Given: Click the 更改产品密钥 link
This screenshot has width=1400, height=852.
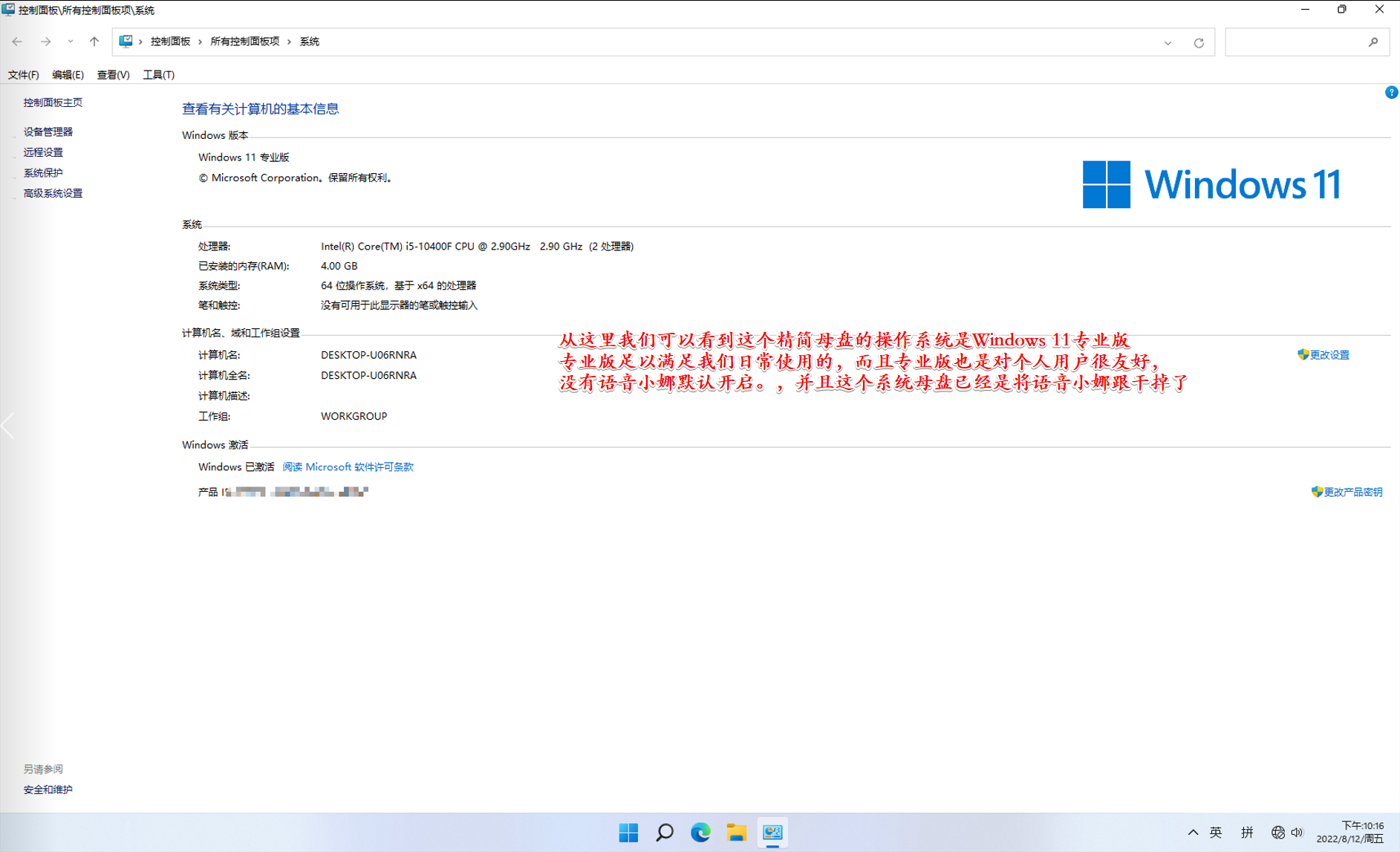Looking at the screenshot, I should pos(1352,492).
